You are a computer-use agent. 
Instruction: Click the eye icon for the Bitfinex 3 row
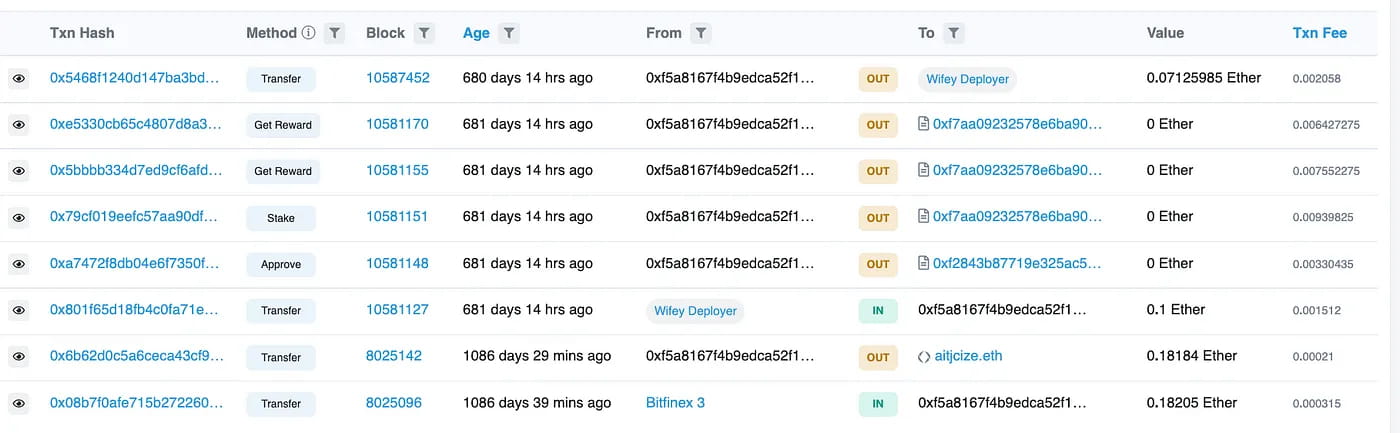click(x=19, y=403)
